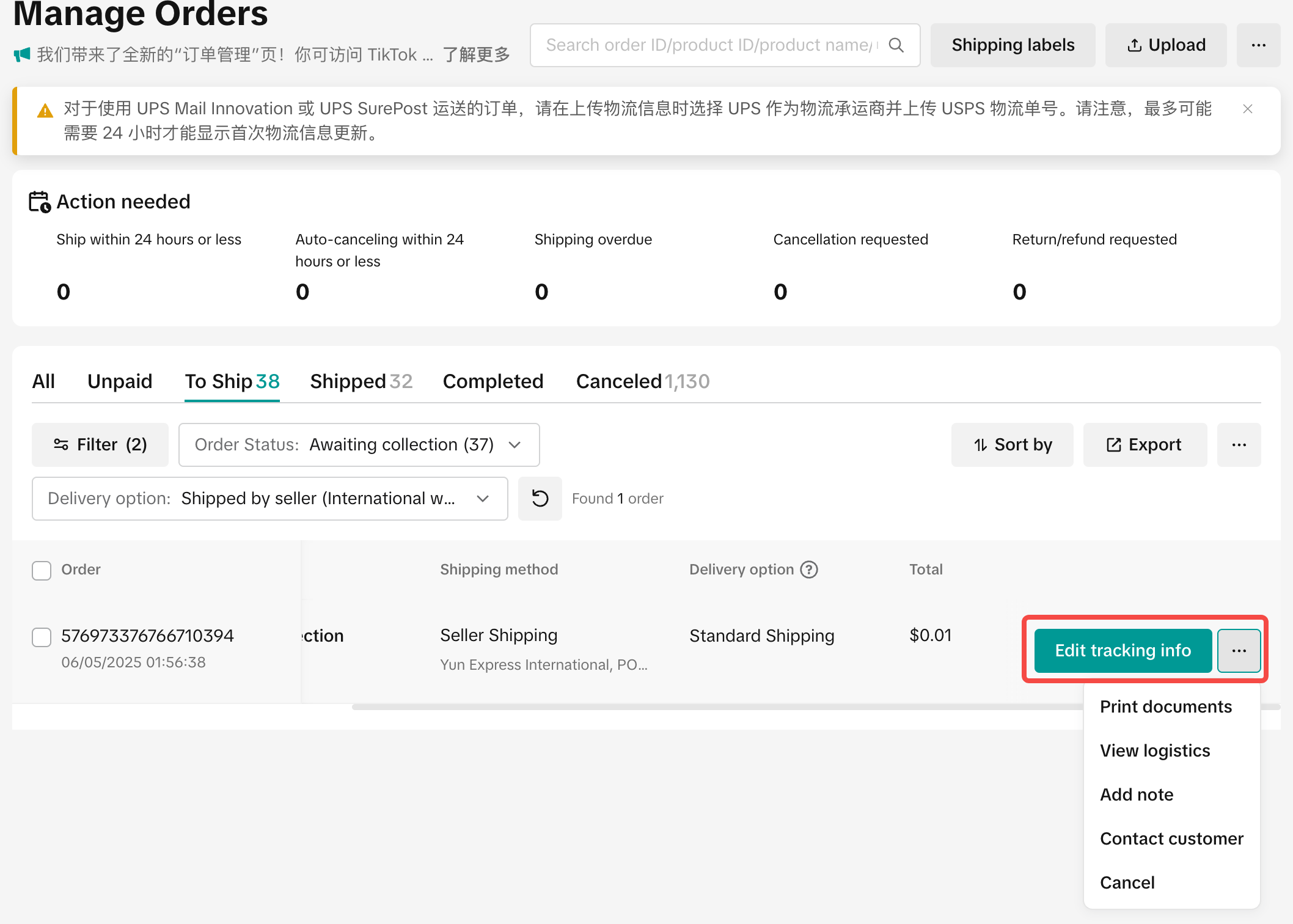Open the Sort by options
This screenshot has width=1293, height=924.
pyautogui.click(x=1012, y=445)
